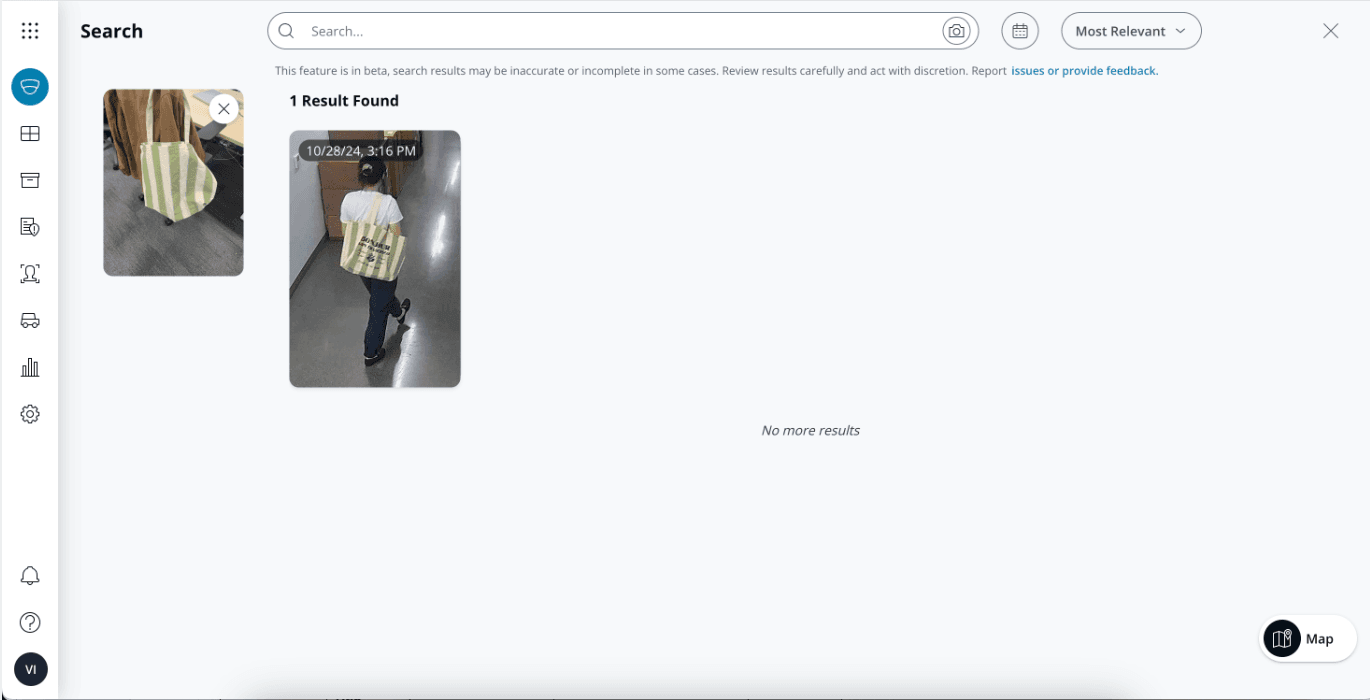Remove the tote bag reference image
1370x700 pixels.
224,108
